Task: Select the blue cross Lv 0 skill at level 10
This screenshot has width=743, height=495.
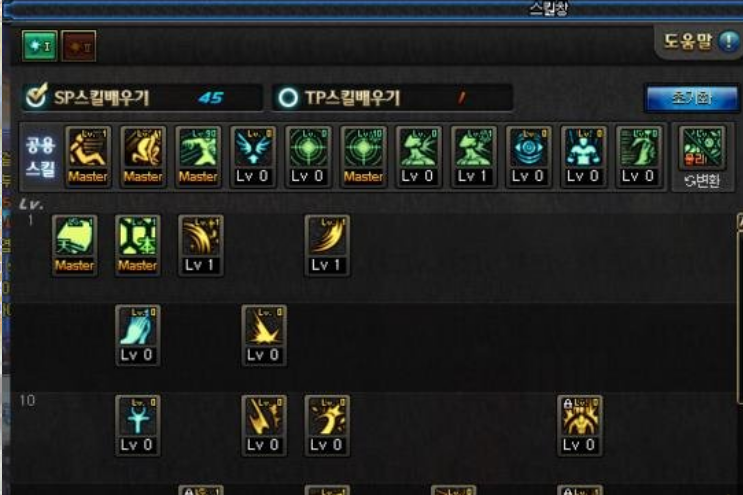Action: click(x=137, y=425)
